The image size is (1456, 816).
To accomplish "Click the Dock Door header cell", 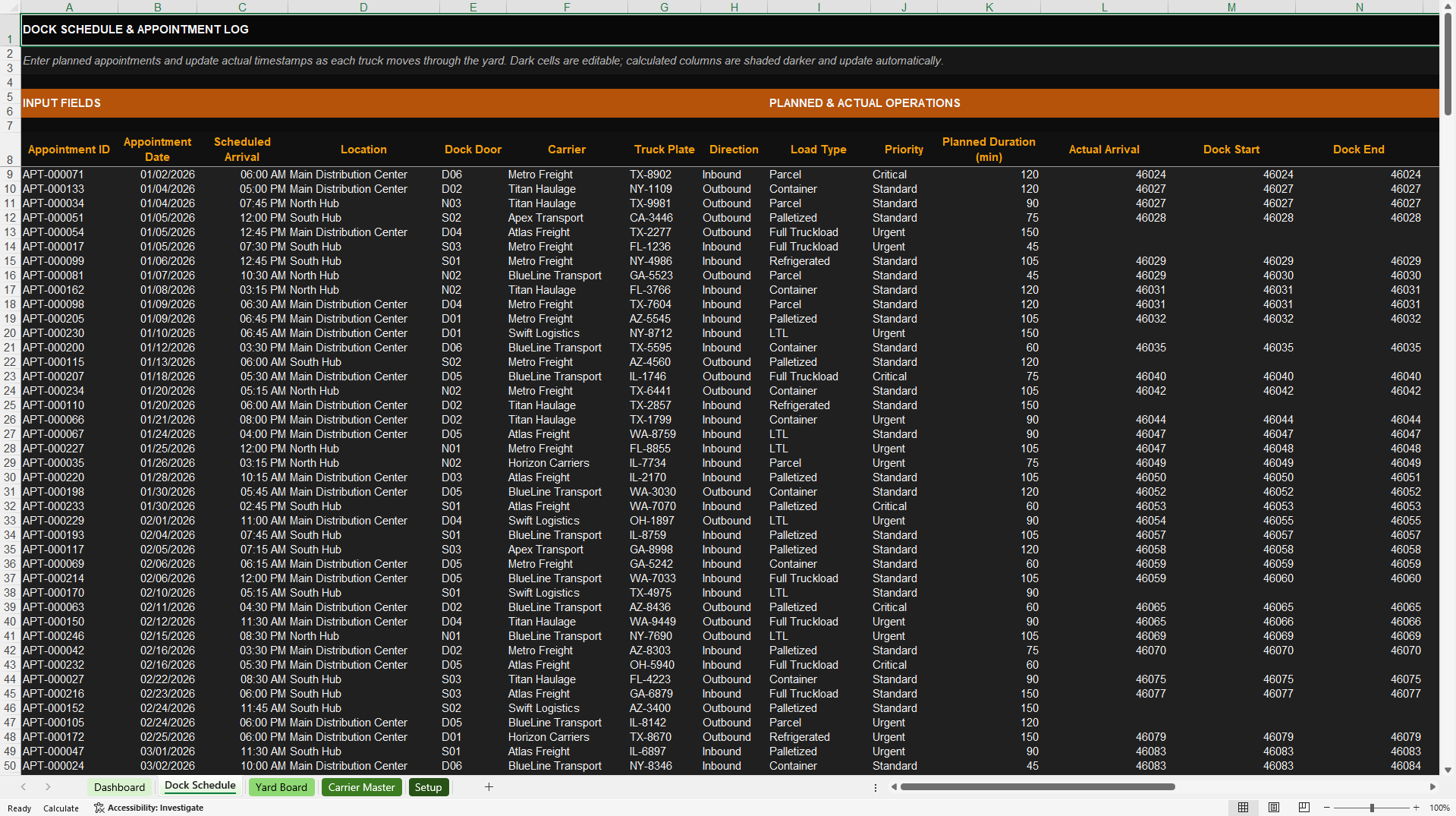I will [473, 150].
